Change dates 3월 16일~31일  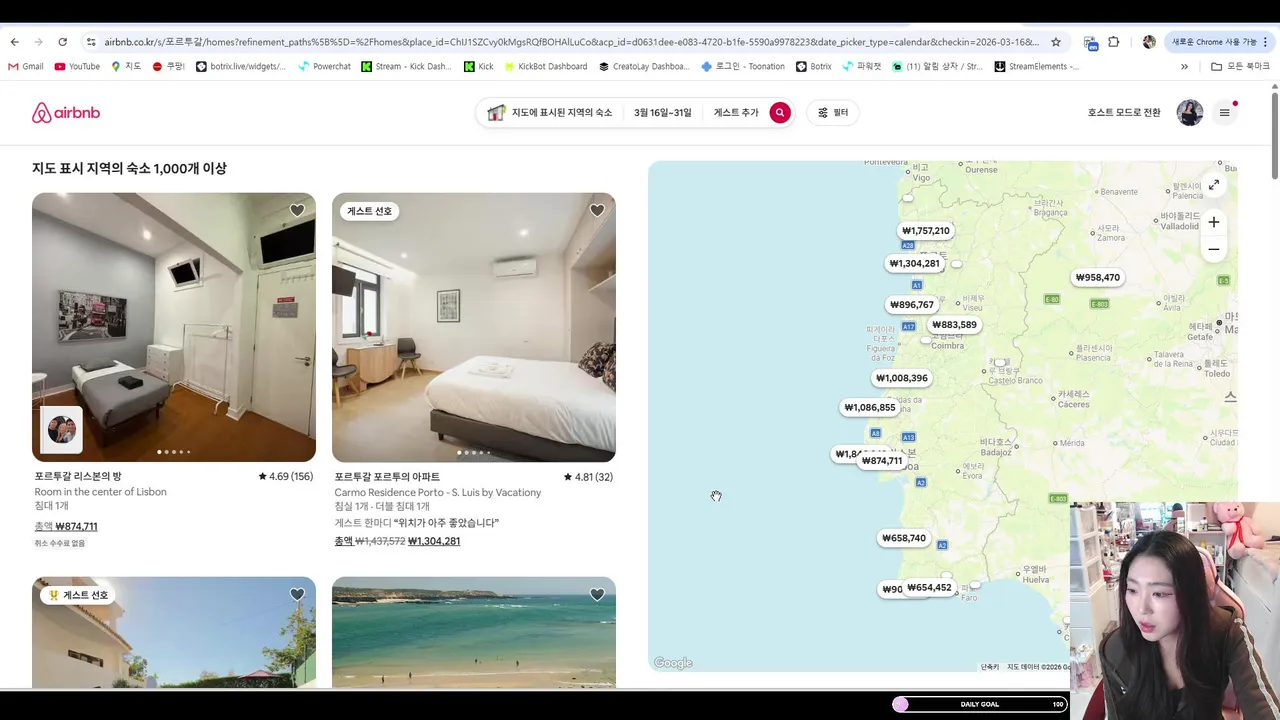pos(662,113)
